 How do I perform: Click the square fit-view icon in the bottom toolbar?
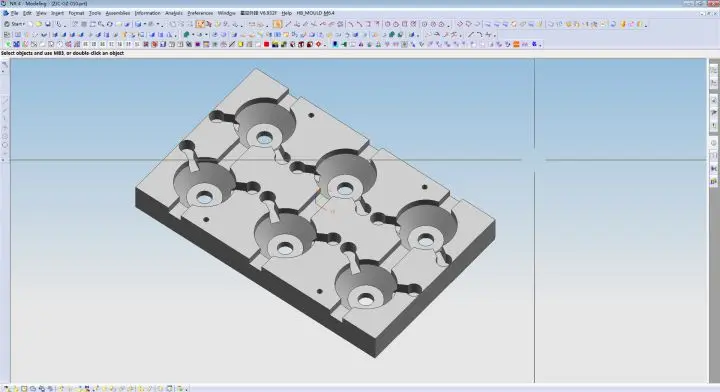[24, 388]
